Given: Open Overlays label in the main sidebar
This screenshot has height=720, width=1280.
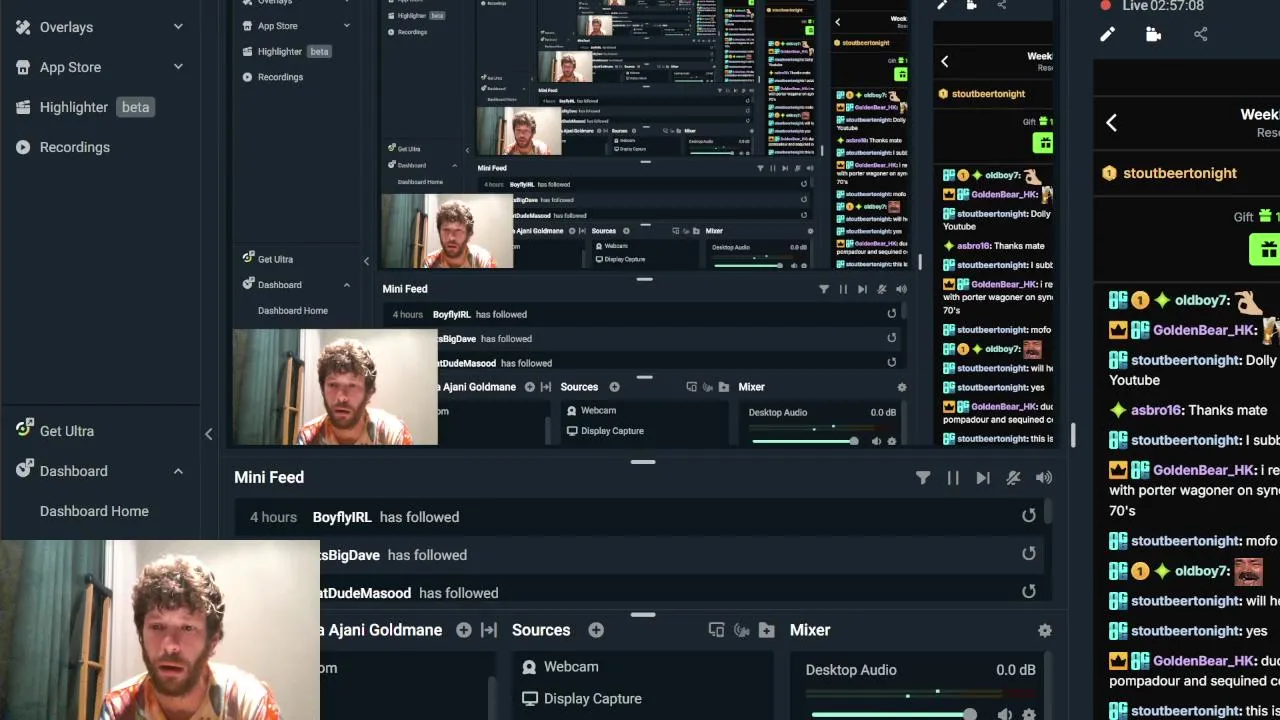Looking at the screenshot, I should coord(66,27).
